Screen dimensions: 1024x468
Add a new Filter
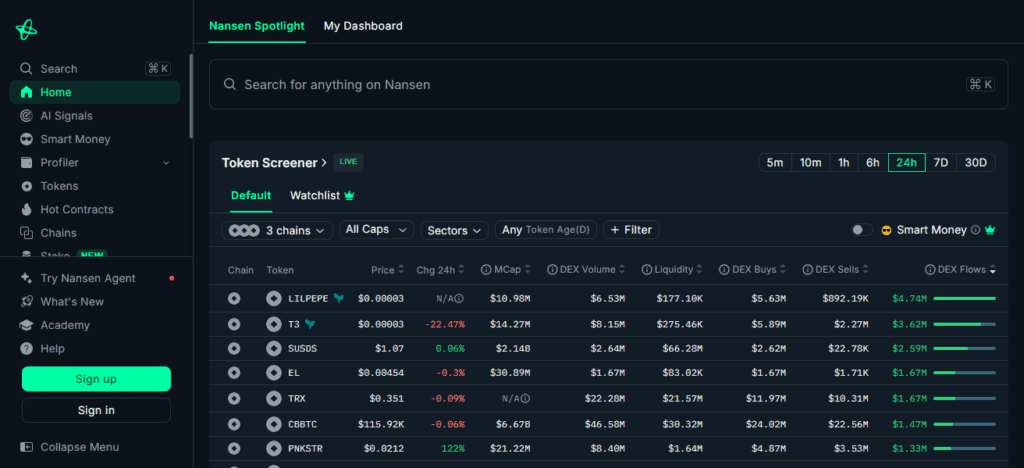point(632,230)
